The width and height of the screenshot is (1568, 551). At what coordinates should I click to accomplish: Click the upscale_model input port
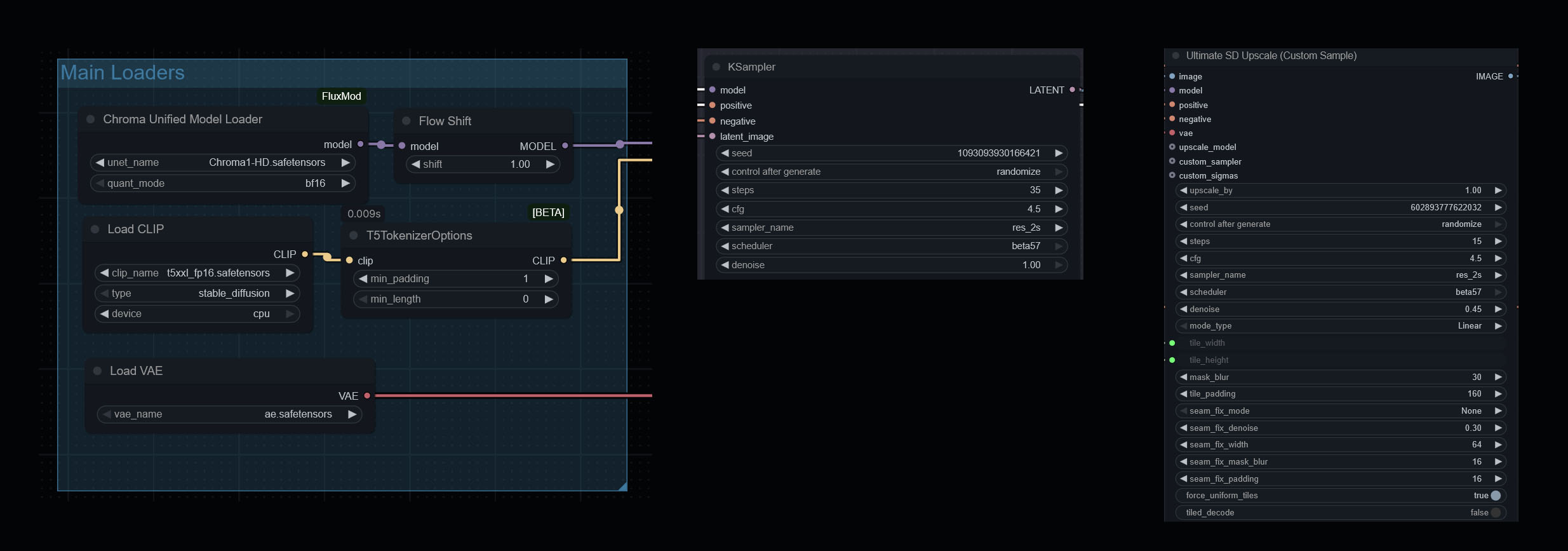[x=1172, y=147]
